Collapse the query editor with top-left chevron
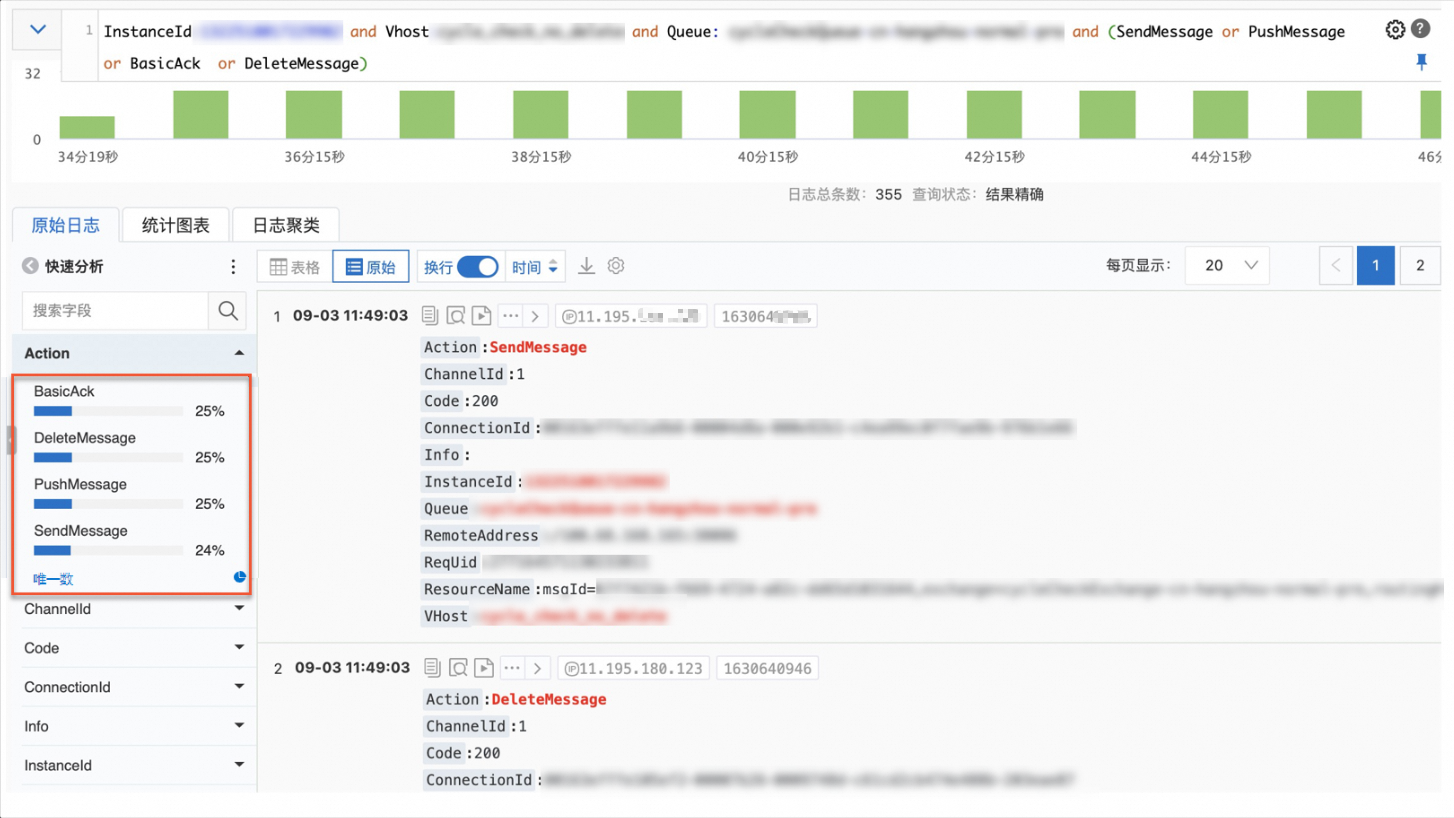The image size is (1454, 818). pos(38,30)
